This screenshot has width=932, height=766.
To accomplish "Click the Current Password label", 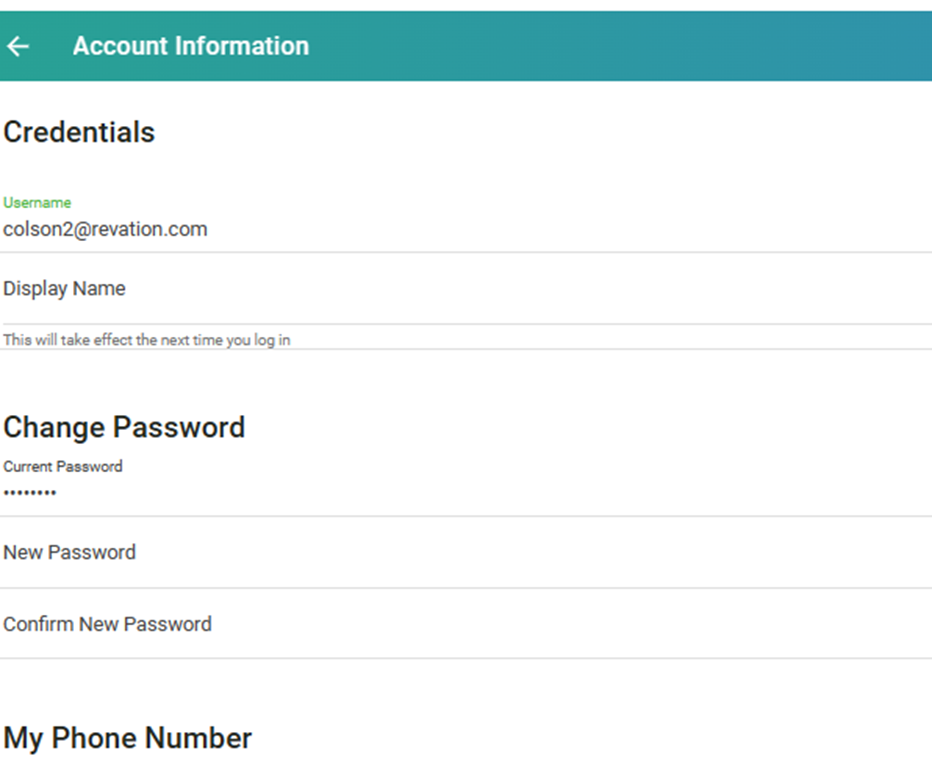I will [62, 466].
